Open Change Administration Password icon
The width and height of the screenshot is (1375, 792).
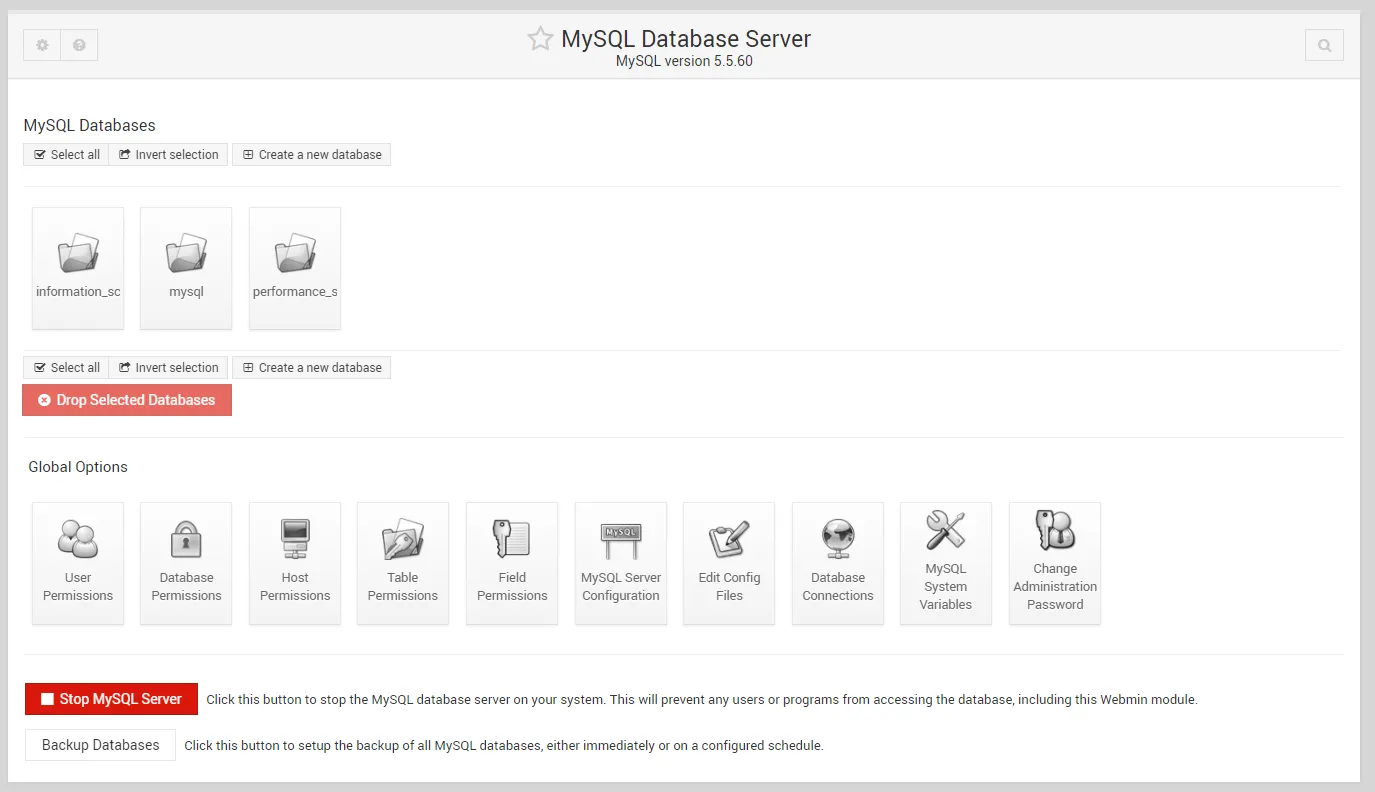click(1055, 531)
